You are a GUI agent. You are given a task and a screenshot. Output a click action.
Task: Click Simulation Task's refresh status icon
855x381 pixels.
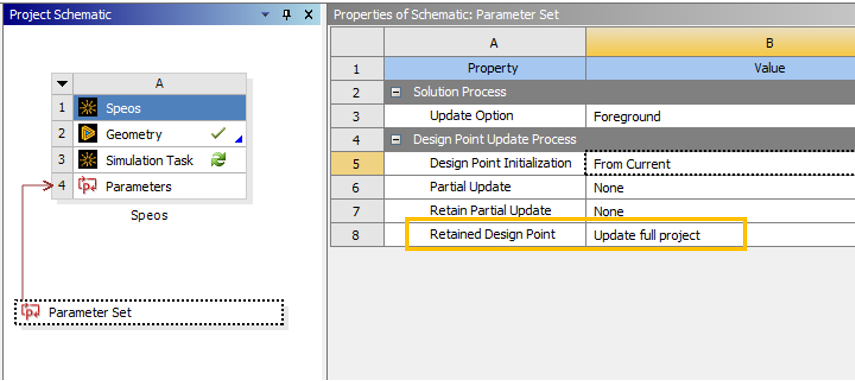(x=218, y=160)
